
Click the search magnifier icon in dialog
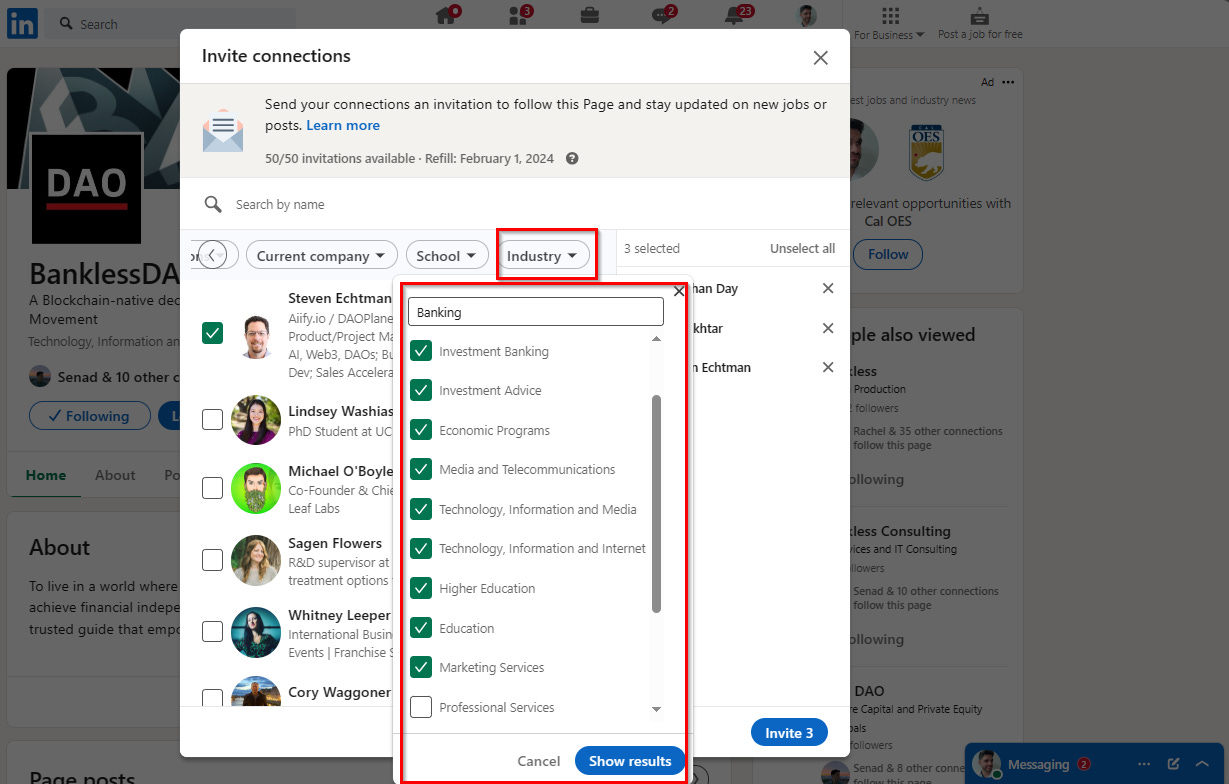[x=213, y=204]
